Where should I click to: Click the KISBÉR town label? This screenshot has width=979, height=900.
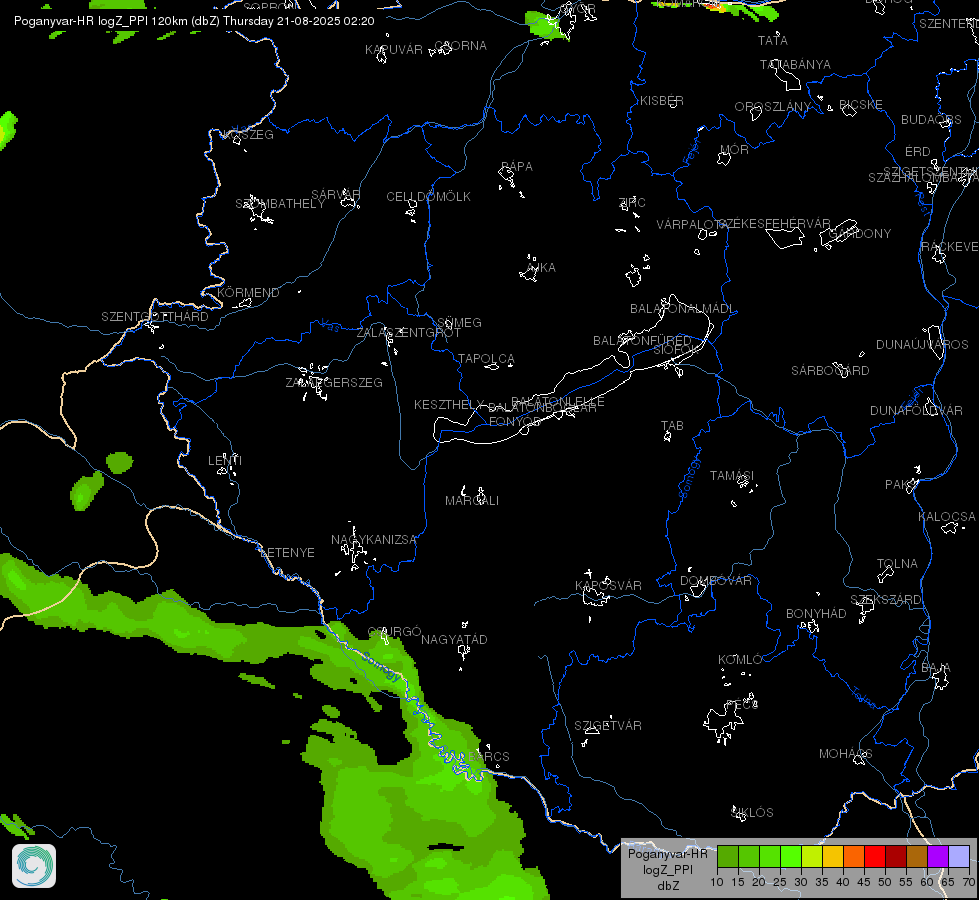[x=662, y=101]
